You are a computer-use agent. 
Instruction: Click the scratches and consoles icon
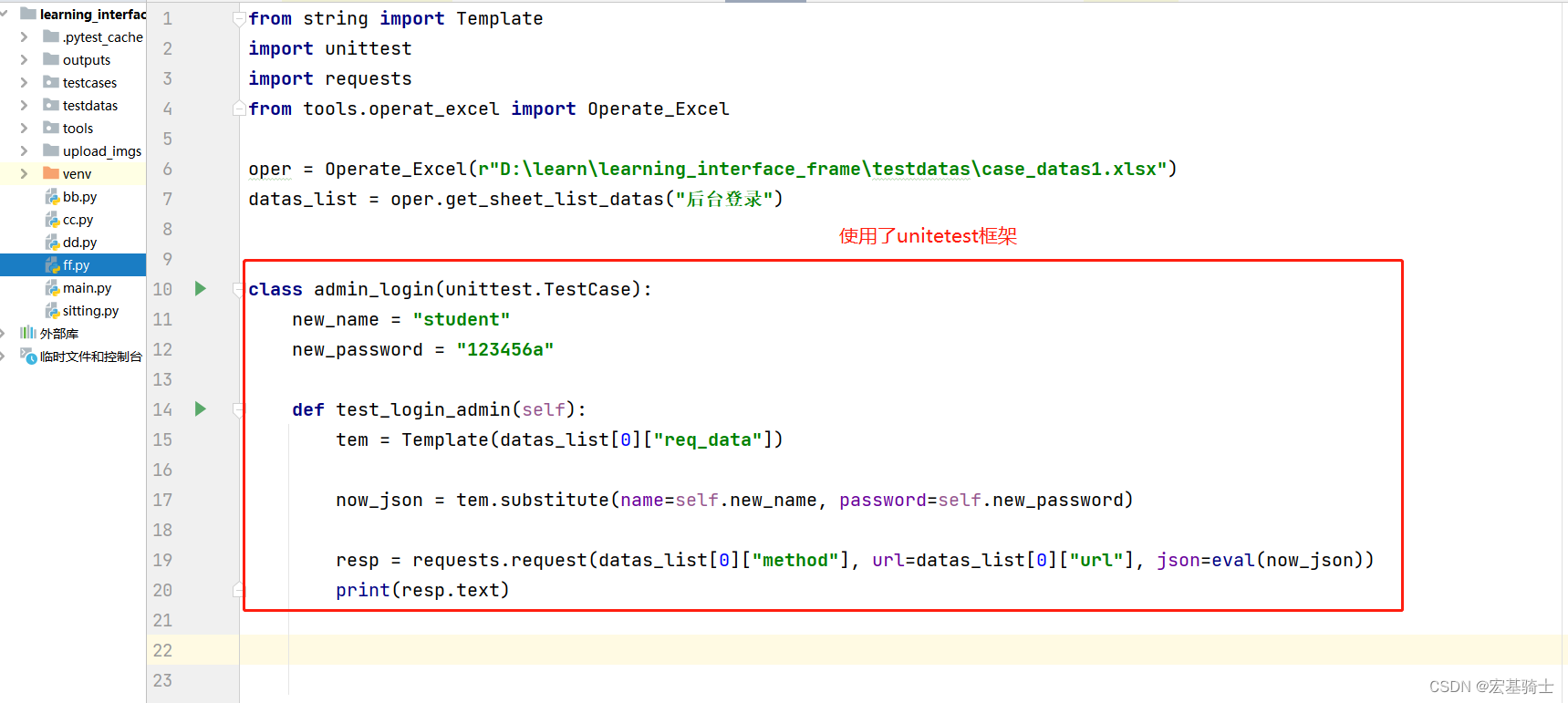(x=28, y=356)
